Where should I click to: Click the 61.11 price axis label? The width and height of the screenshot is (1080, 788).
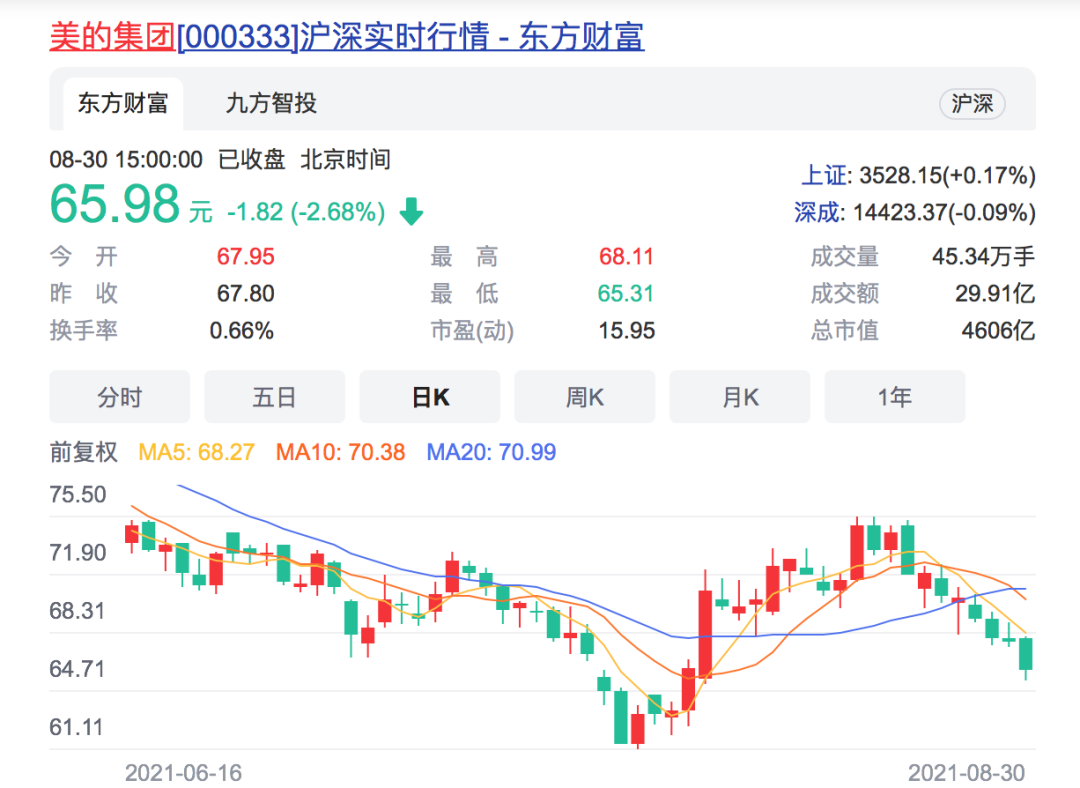(x=76, y=727)
